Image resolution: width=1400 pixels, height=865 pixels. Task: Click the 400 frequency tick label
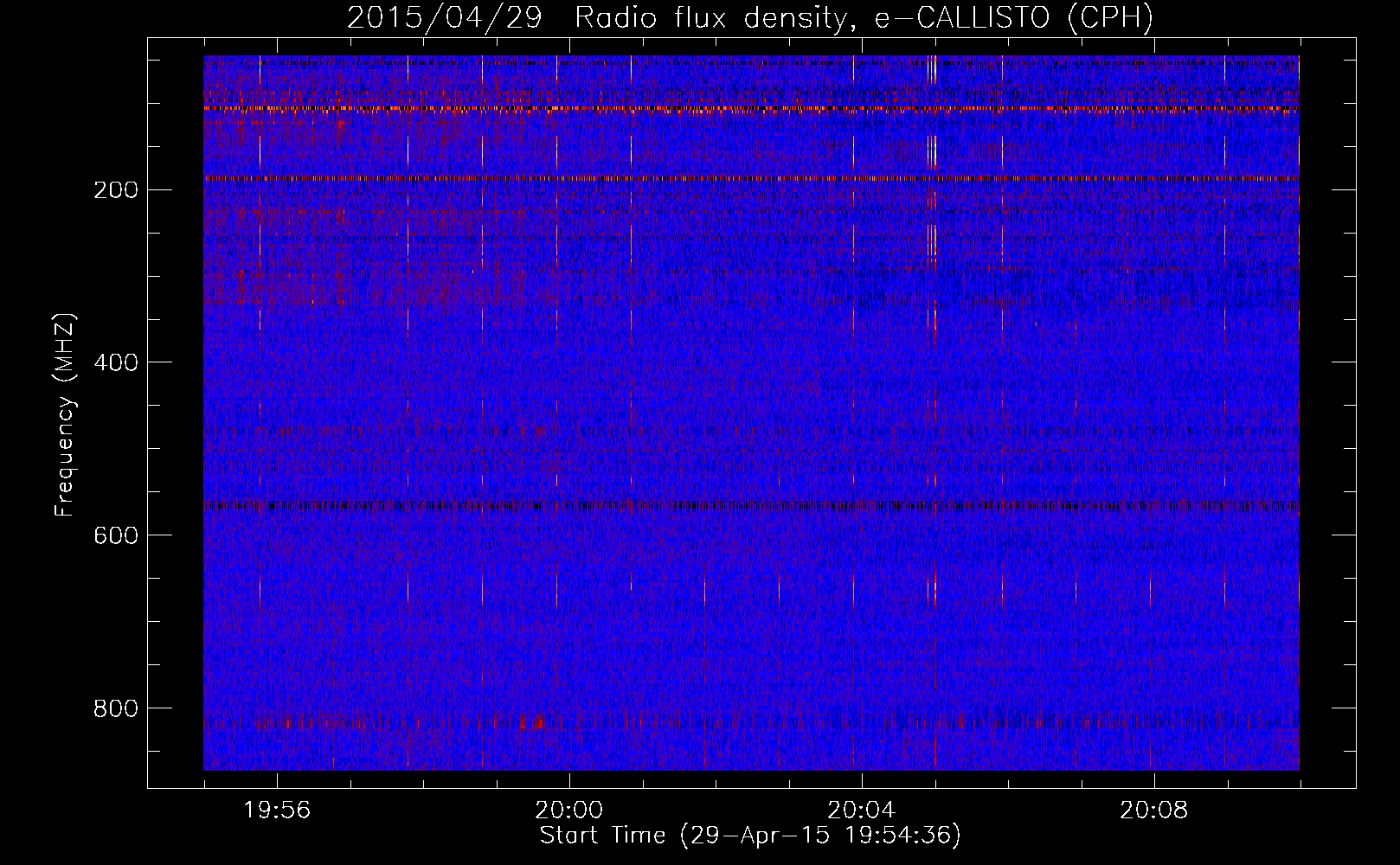point(115,362)
